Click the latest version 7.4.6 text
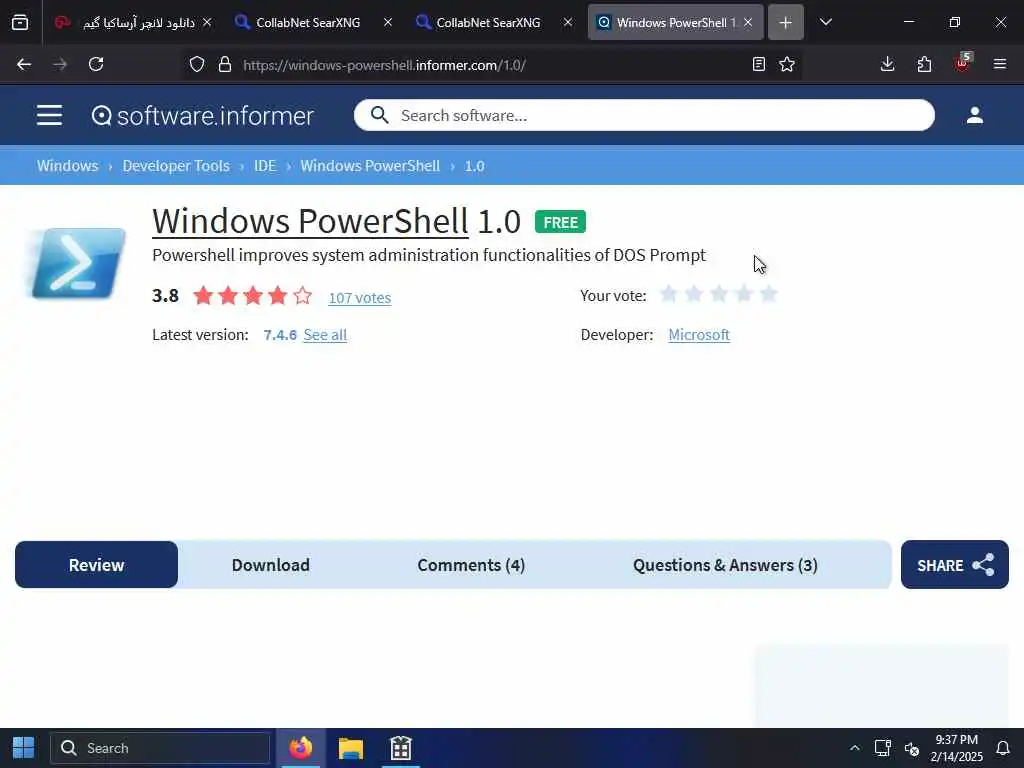The image size is (1024, 768). (x=280, y=335)
